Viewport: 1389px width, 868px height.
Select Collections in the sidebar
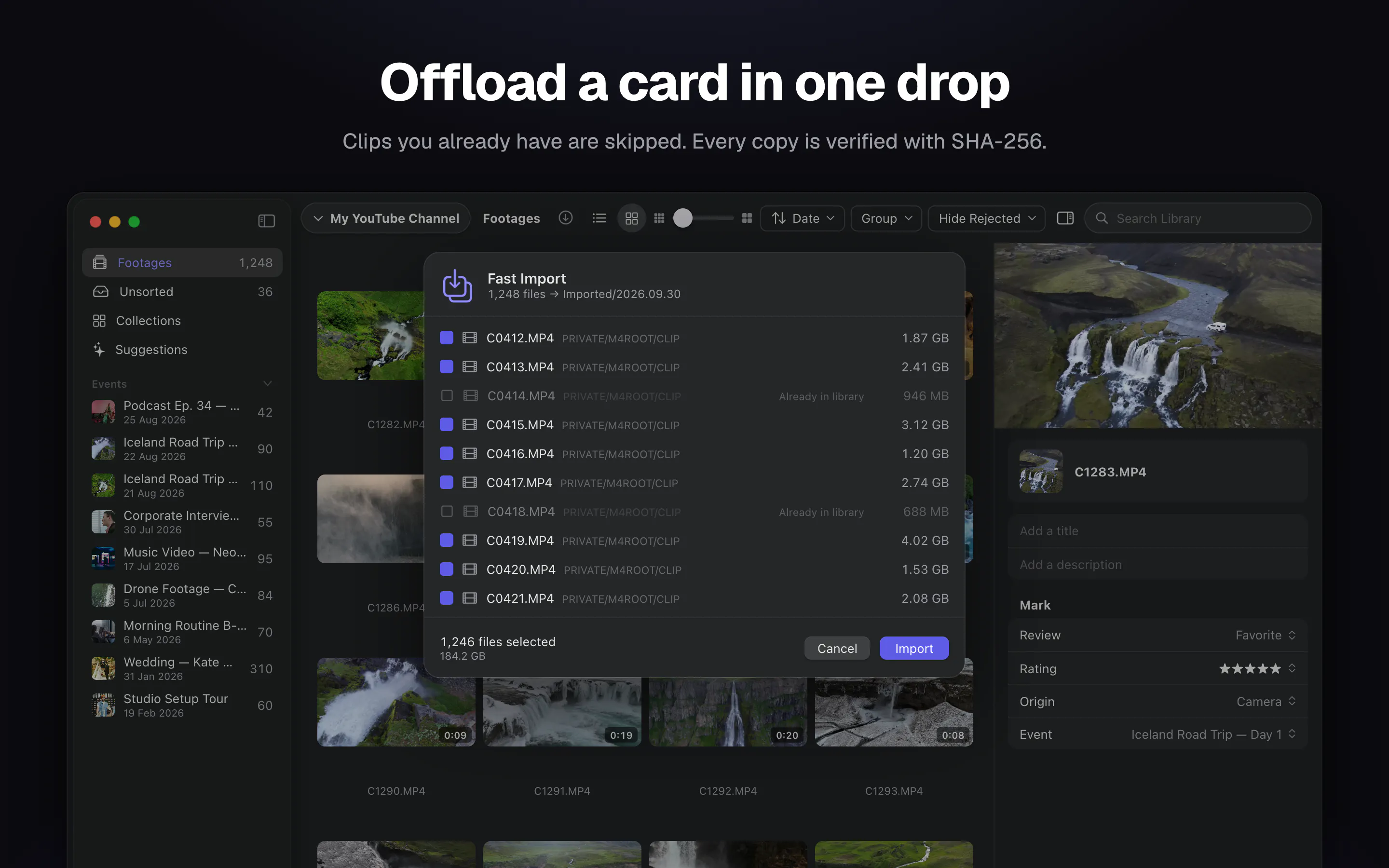[182, 320]
